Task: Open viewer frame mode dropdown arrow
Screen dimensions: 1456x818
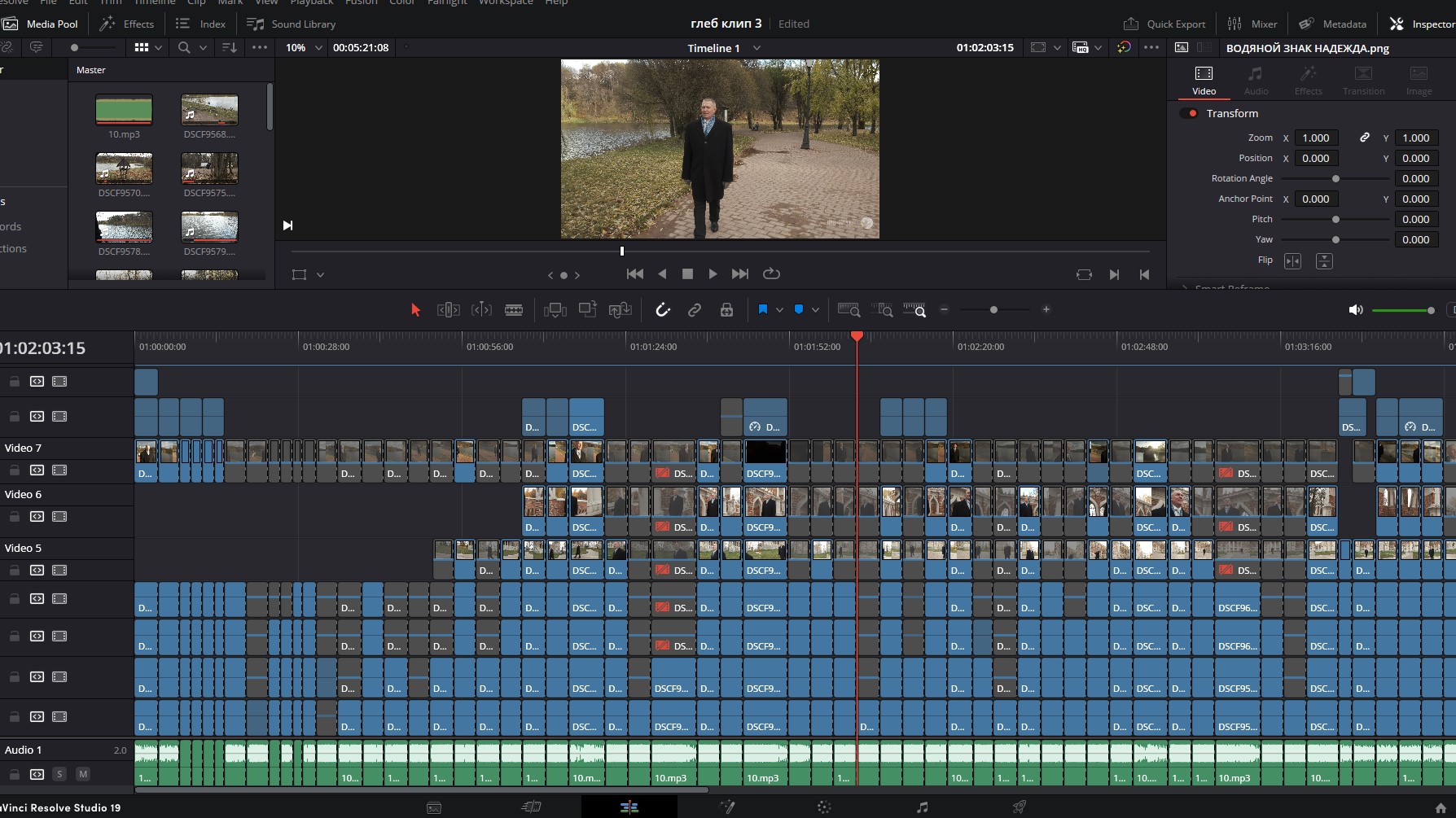Action: 1057,48
